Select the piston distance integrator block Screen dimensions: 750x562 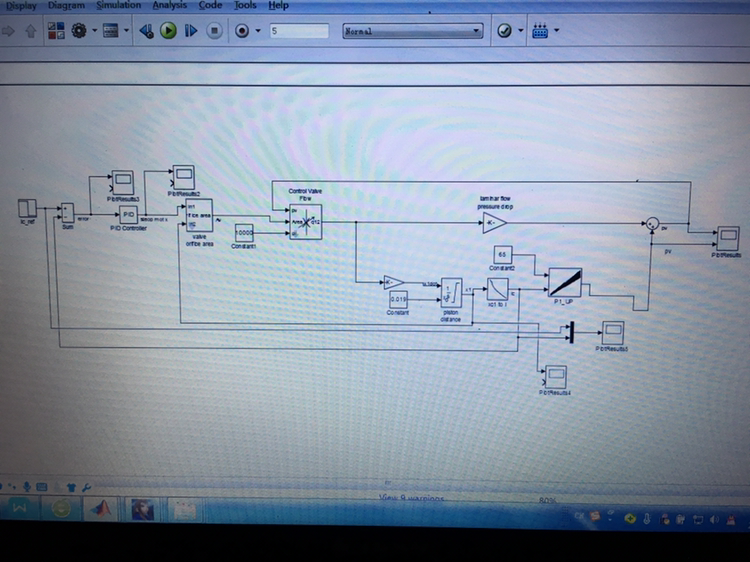click(451, 293)
